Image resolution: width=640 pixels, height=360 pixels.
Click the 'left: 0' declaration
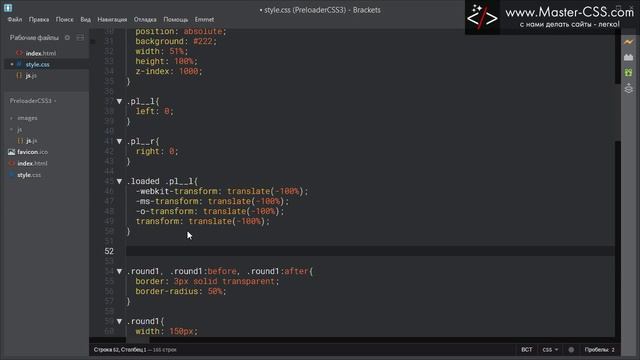point(154,111)
